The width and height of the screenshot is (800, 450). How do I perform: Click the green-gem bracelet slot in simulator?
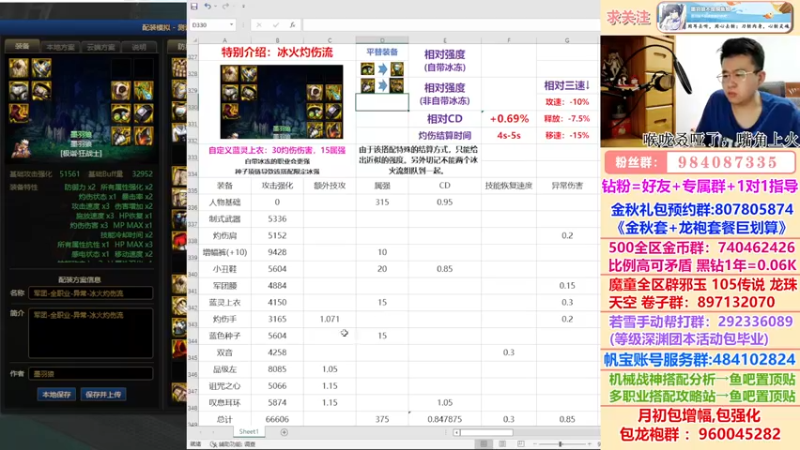(121, 113)
